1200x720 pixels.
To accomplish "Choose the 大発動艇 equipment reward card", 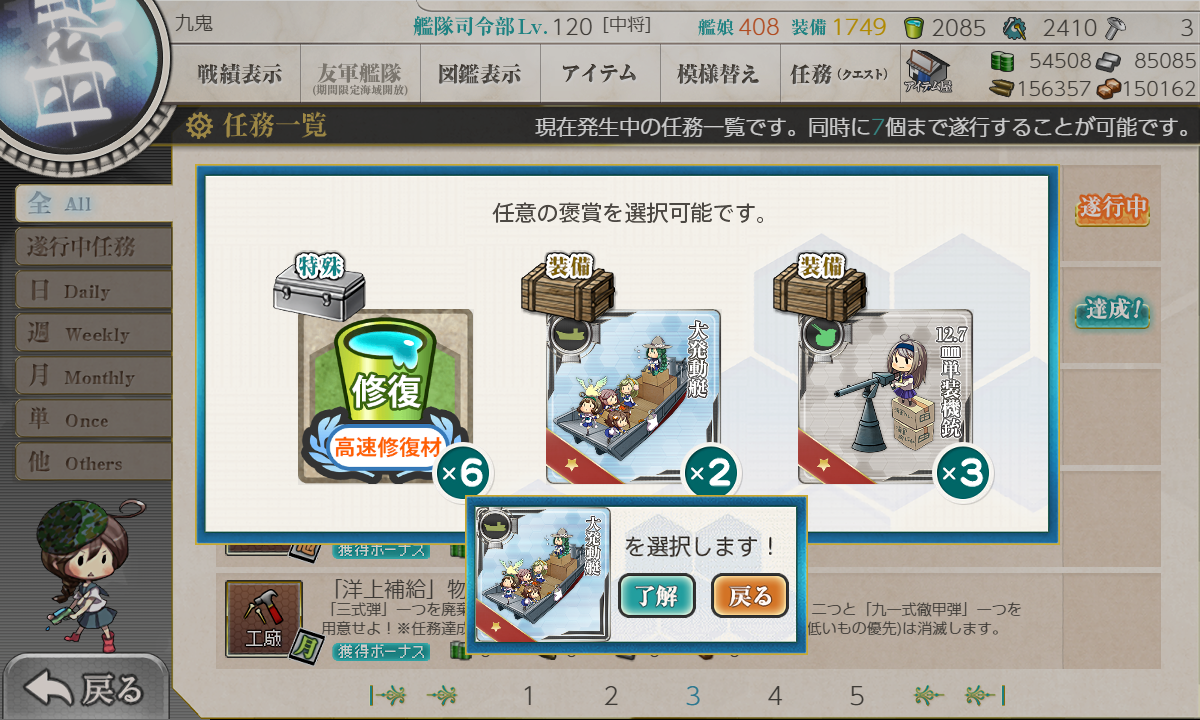I will pos(633,397).
